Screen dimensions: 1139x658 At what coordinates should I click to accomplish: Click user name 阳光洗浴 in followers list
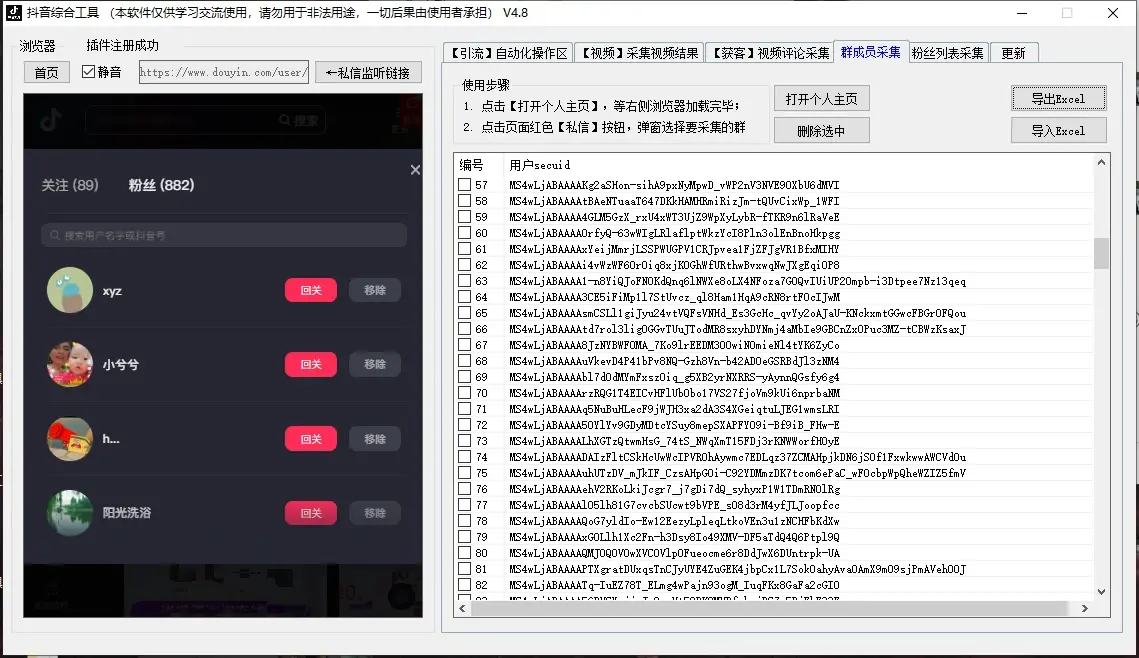[126, 513]
